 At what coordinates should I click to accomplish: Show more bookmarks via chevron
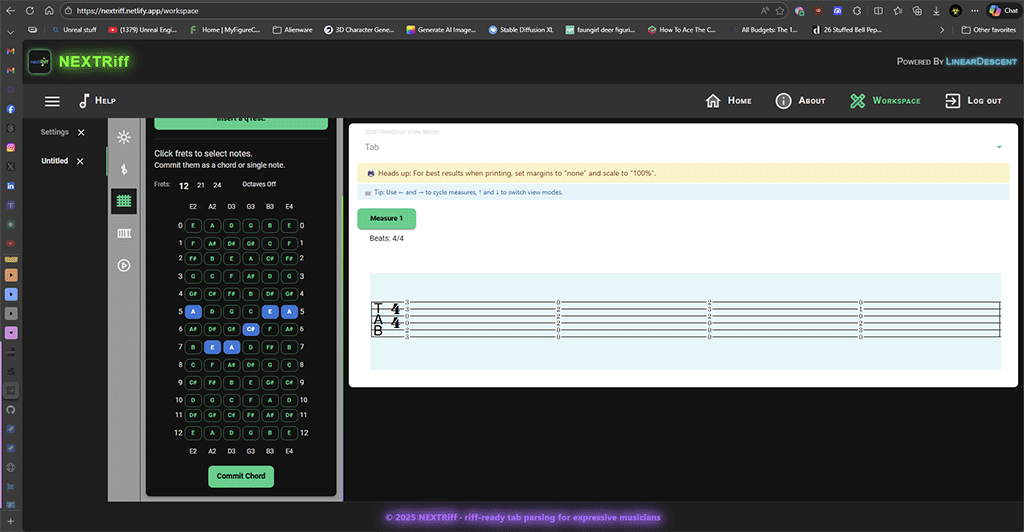pyautogui.click(x=942, y=30)
